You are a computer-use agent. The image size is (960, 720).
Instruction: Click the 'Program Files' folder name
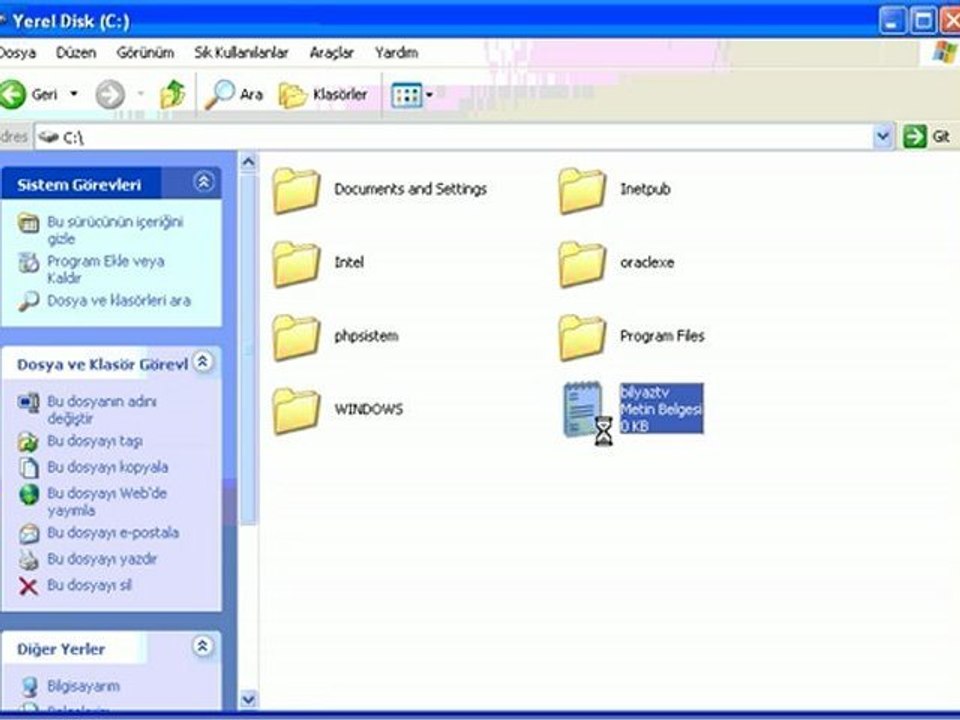[x=662, y=336]
